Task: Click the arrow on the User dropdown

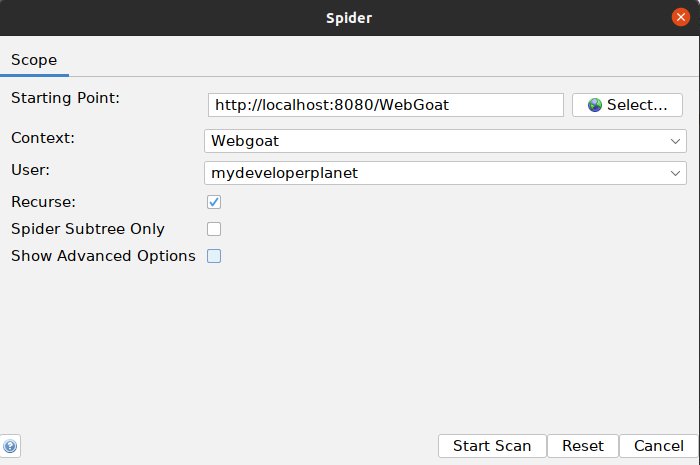Action: pos(677,173)
